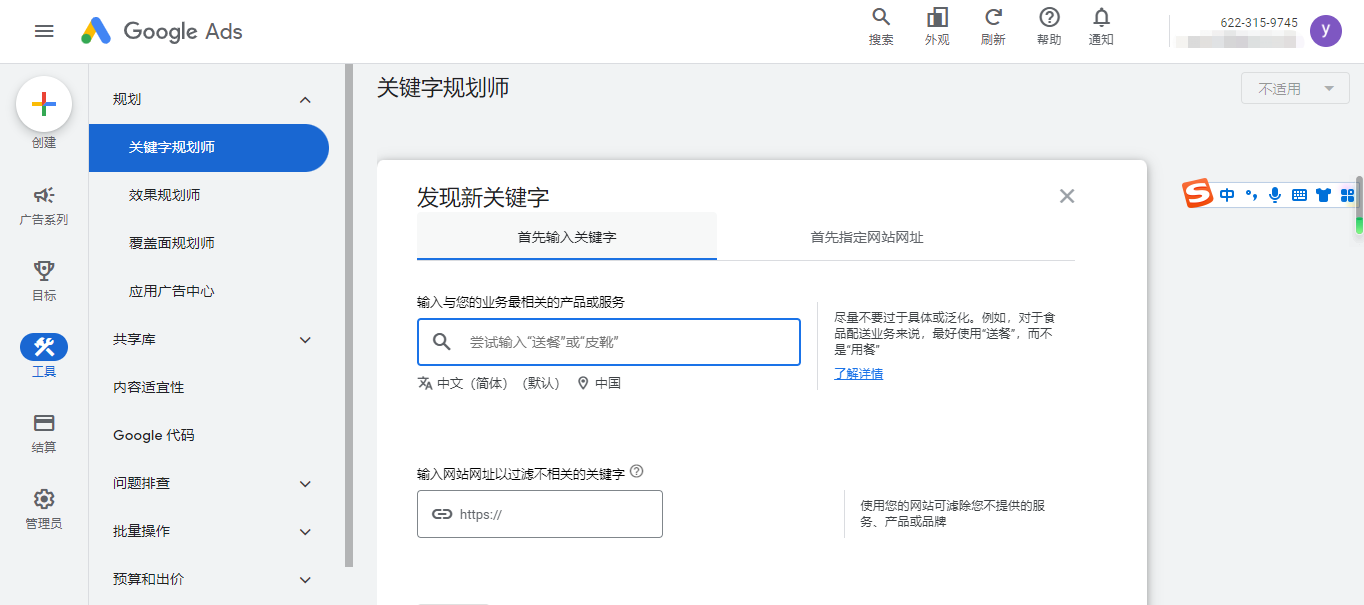The width and height of the screenshot is (1364, 605).
Task: Open Sogou soft keyboard icon
Action: [1299, 195]
